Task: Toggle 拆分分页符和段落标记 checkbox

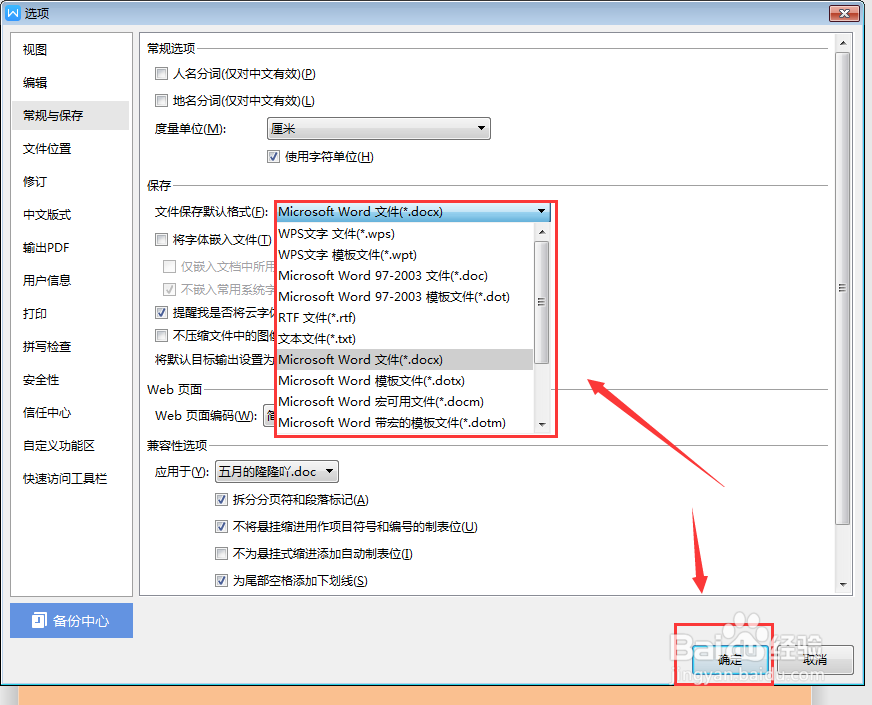Action: pos(221,500)
